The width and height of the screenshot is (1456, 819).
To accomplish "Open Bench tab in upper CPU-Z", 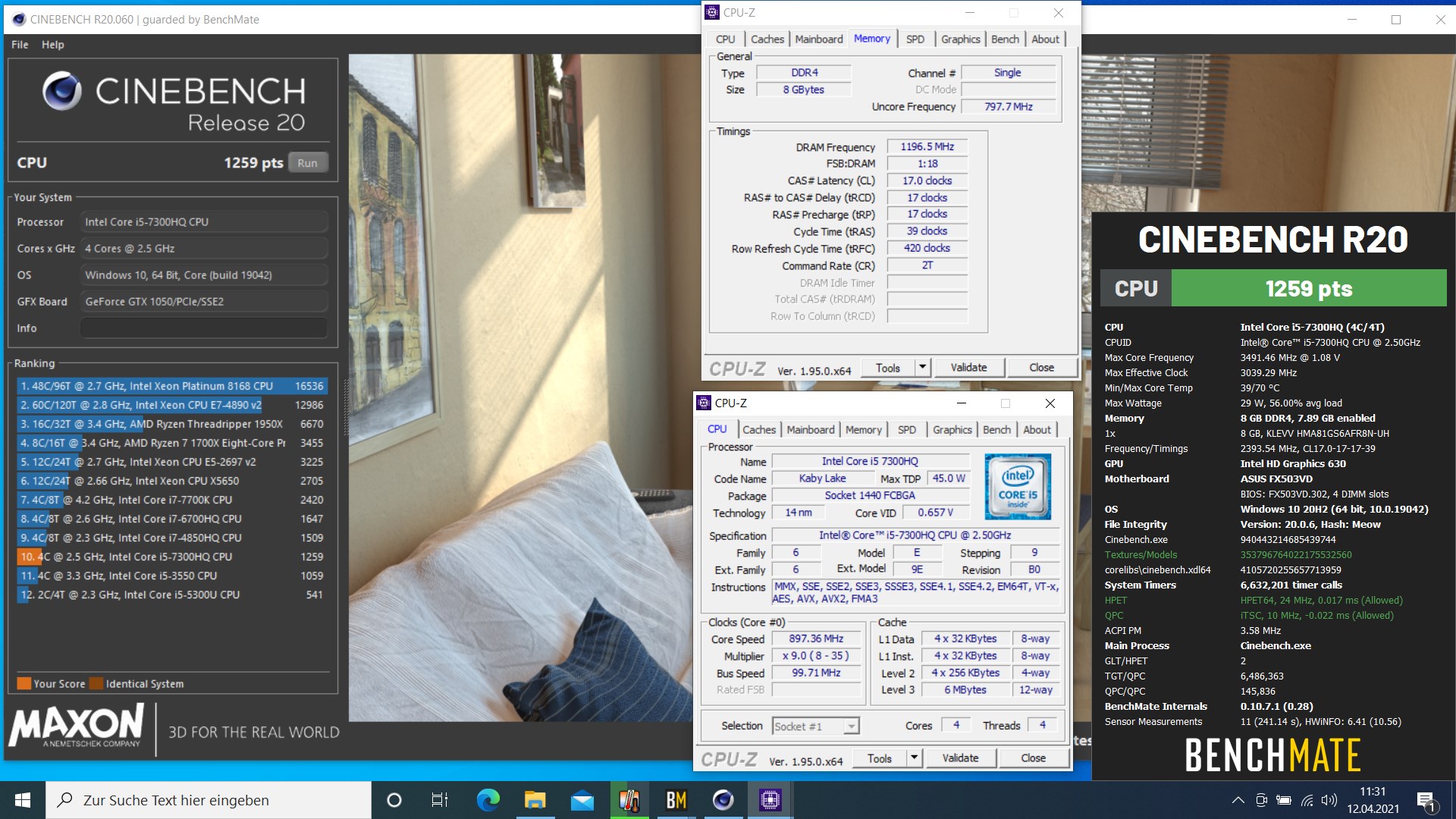I will point(1005,39).
